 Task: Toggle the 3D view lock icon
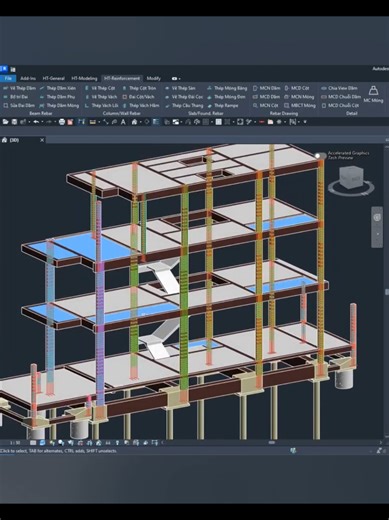98,443
